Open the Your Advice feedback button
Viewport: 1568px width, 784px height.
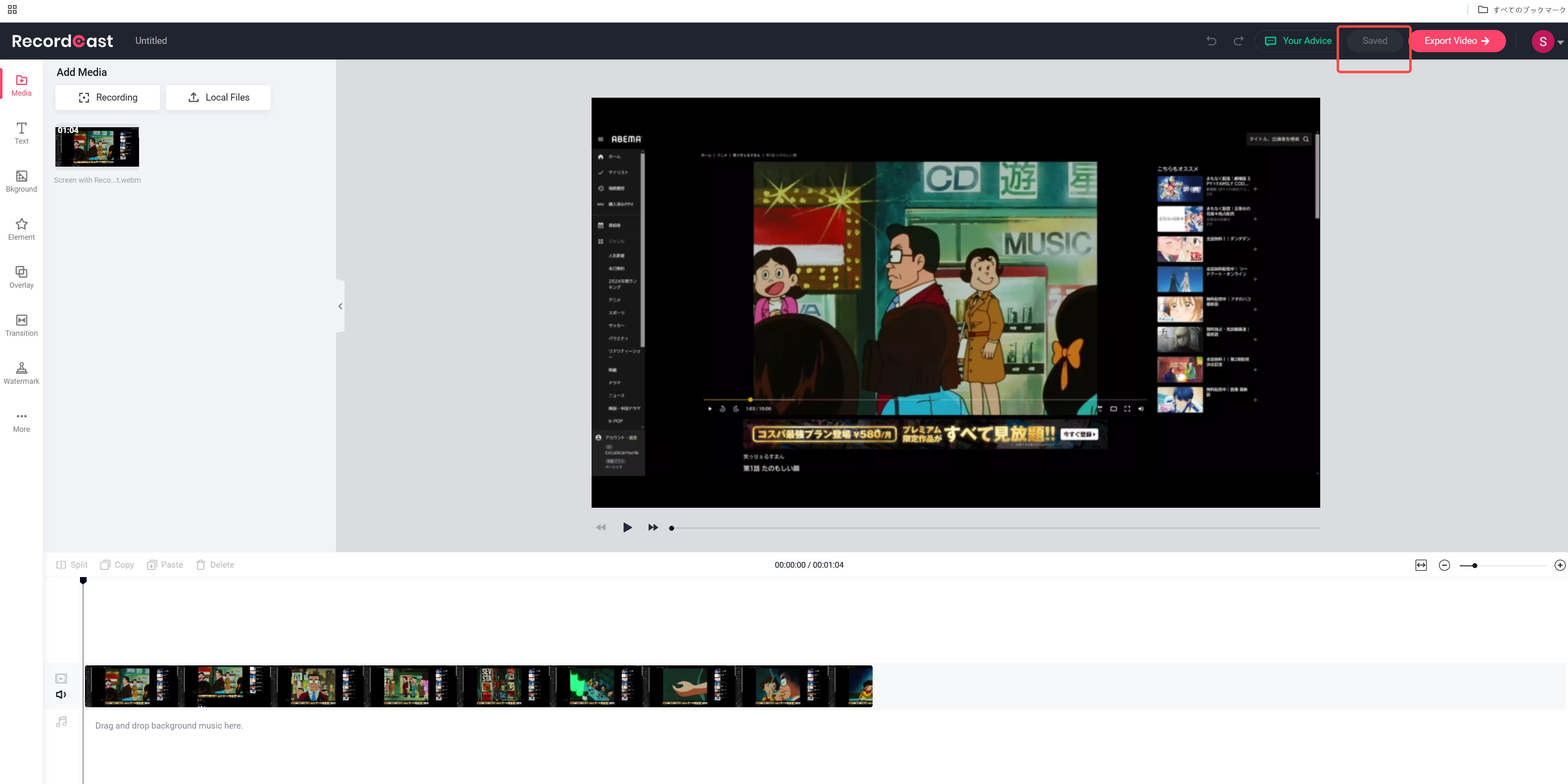[x=1298, y=41]
